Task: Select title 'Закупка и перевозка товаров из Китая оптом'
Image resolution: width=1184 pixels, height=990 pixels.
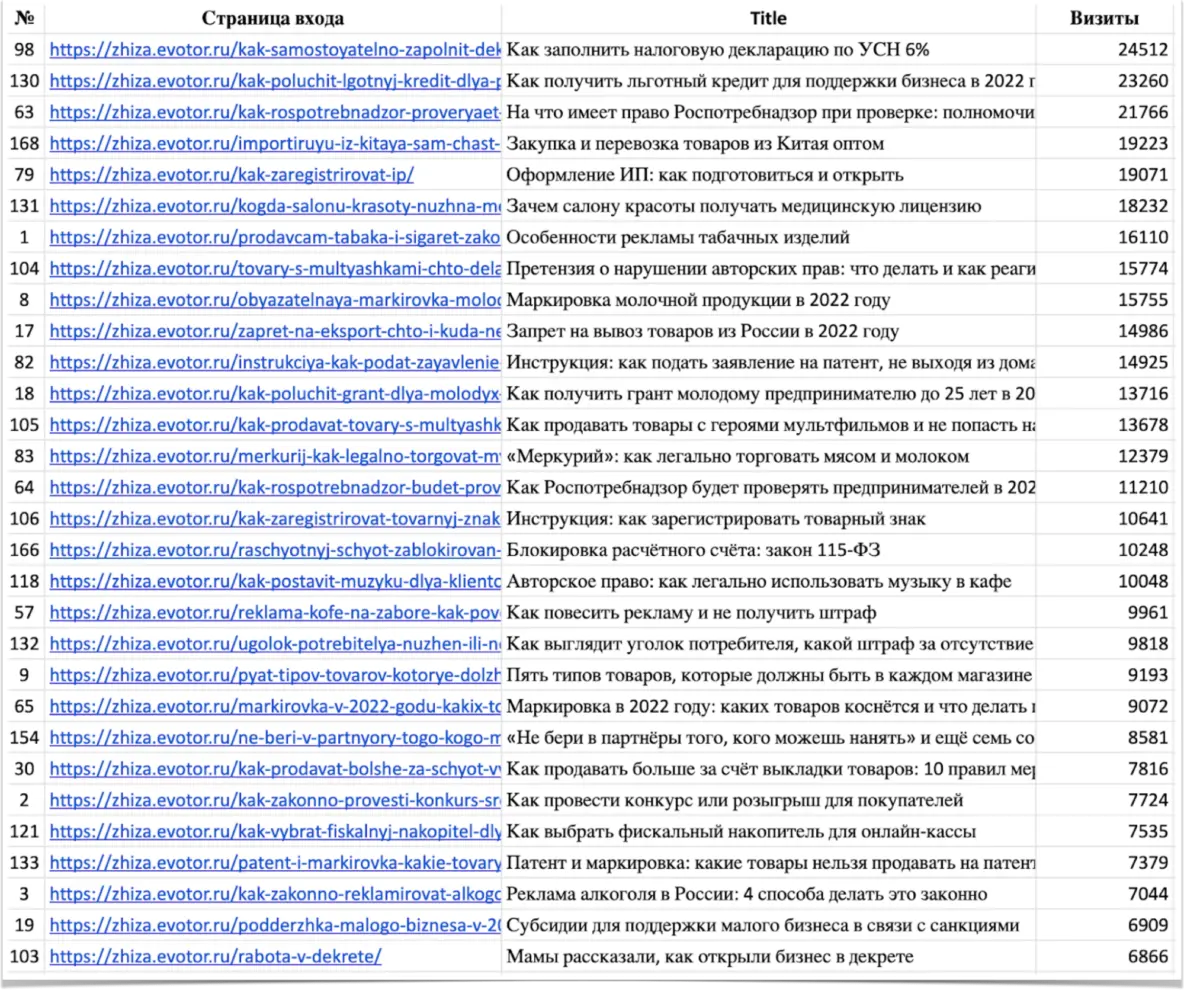Action: [695, 144]
